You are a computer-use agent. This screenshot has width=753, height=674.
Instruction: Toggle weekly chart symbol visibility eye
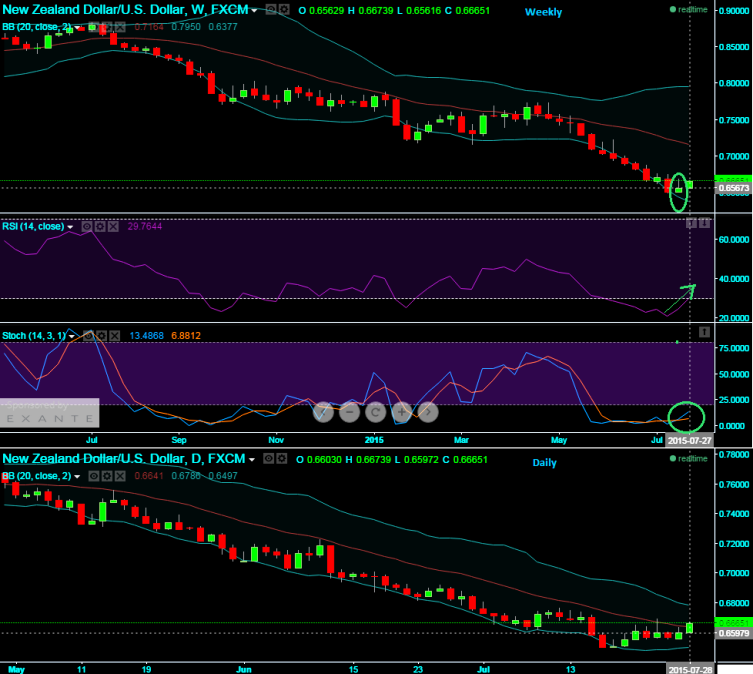[269, 10]
